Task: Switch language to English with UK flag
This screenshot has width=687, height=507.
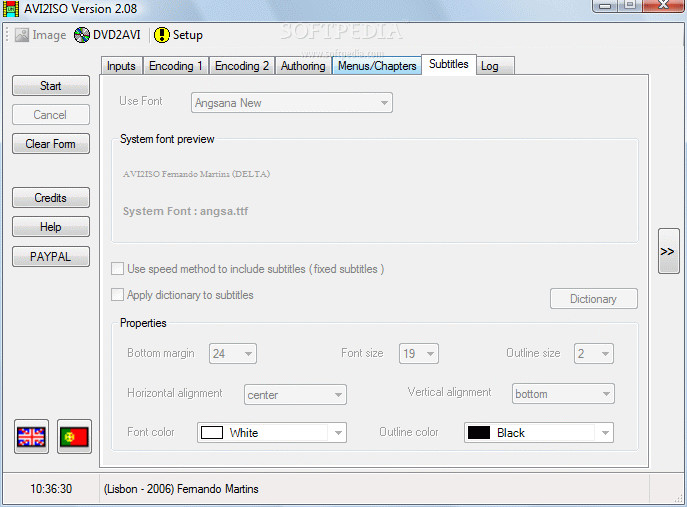Action: tap(31, 437)
